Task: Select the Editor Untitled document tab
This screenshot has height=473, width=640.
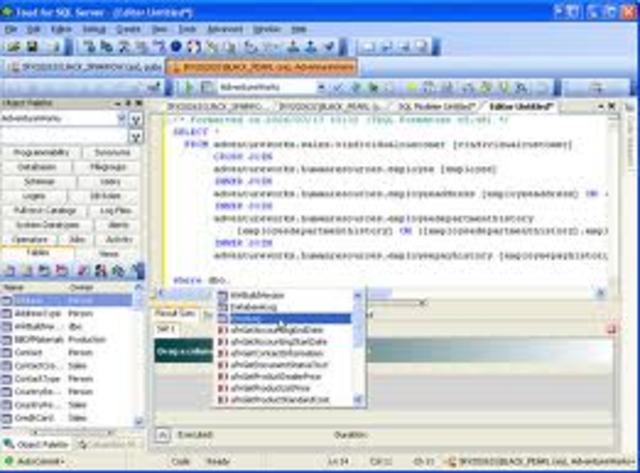Action: pos(522,107)
